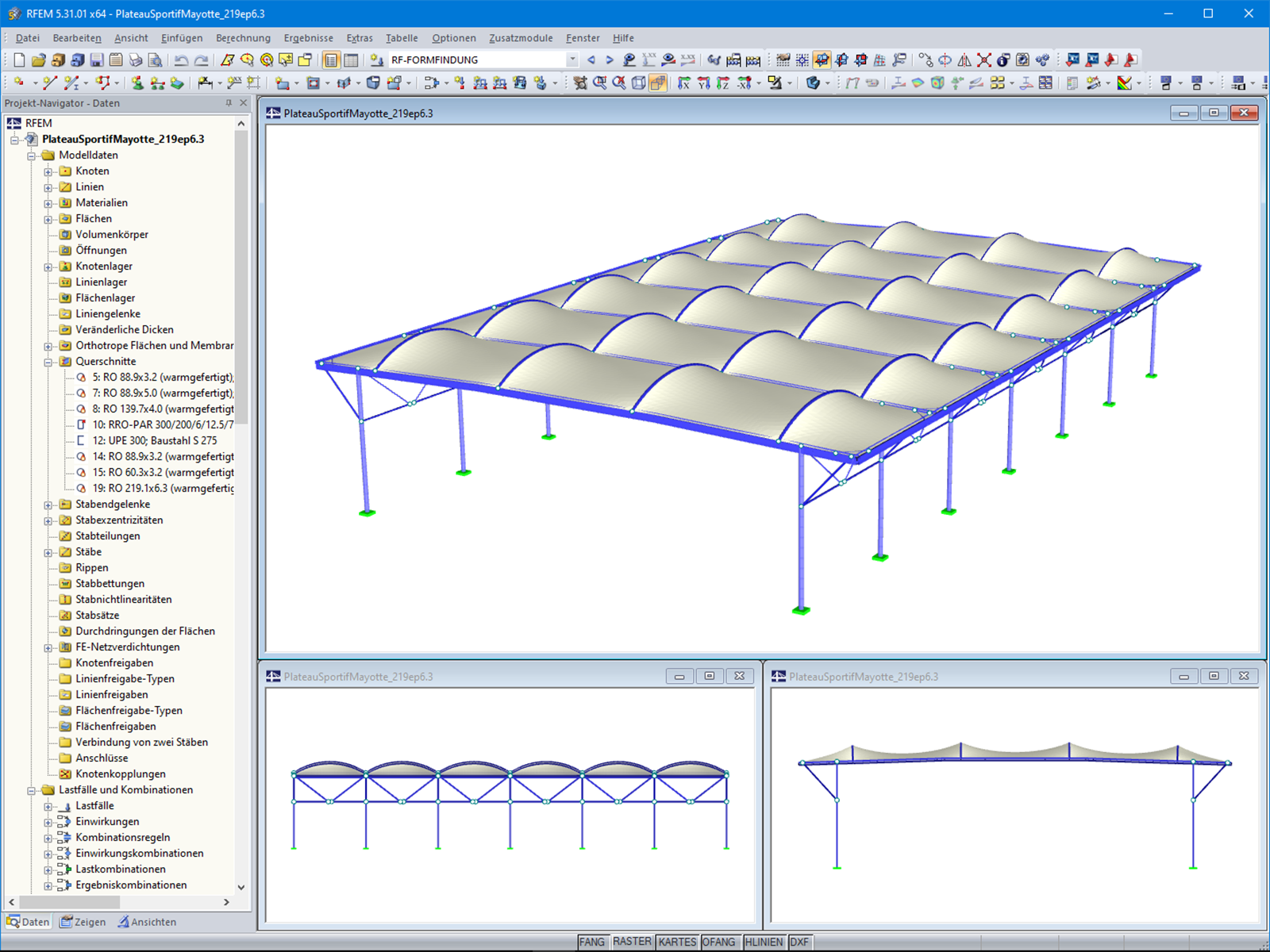Save the current model
Screen dimensions: 1270x952
click(x=95, y=59)
